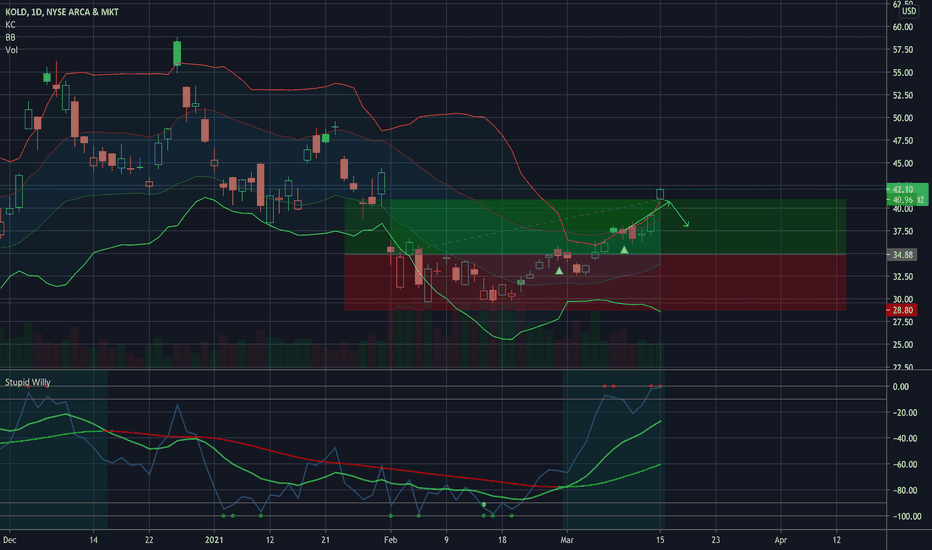The width and height of the screenshot is (932, 550).
Task: Open the USD currency selector
Action: coord(909,11)
